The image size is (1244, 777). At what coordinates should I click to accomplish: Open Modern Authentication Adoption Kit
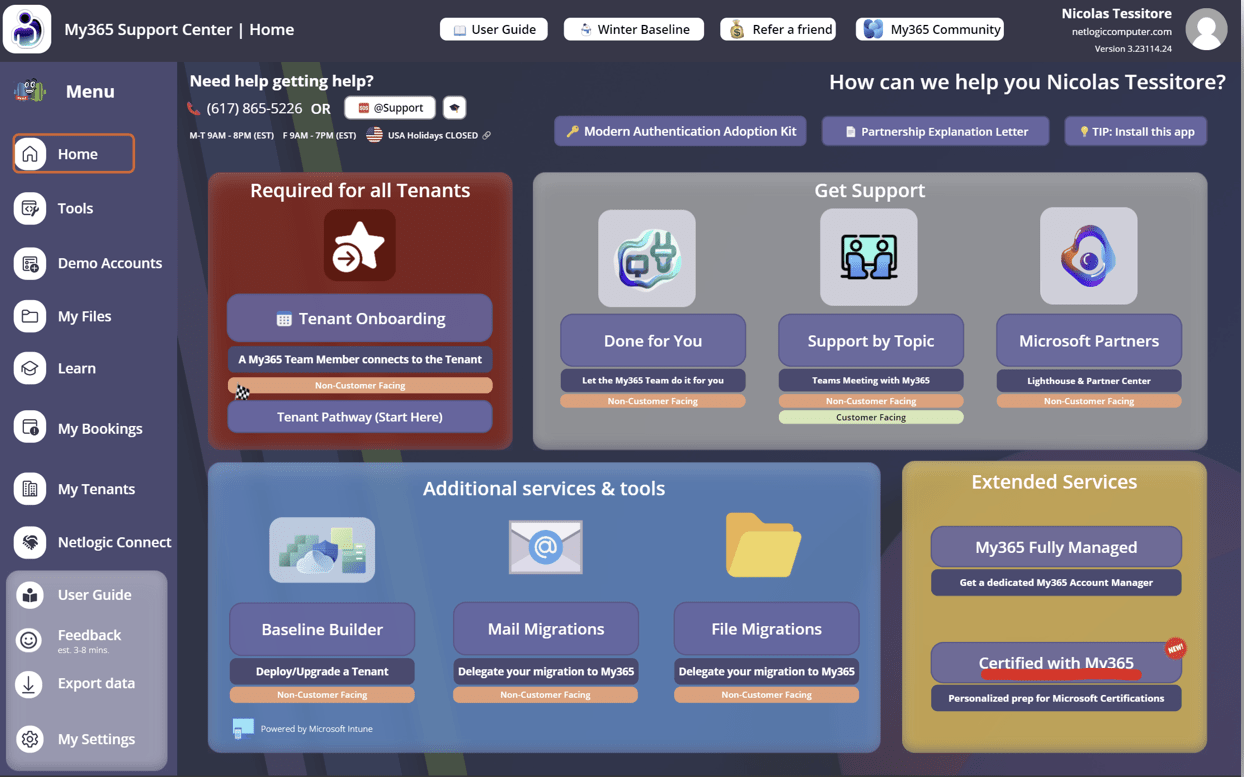pyautogui.click(x=680, y=131)
